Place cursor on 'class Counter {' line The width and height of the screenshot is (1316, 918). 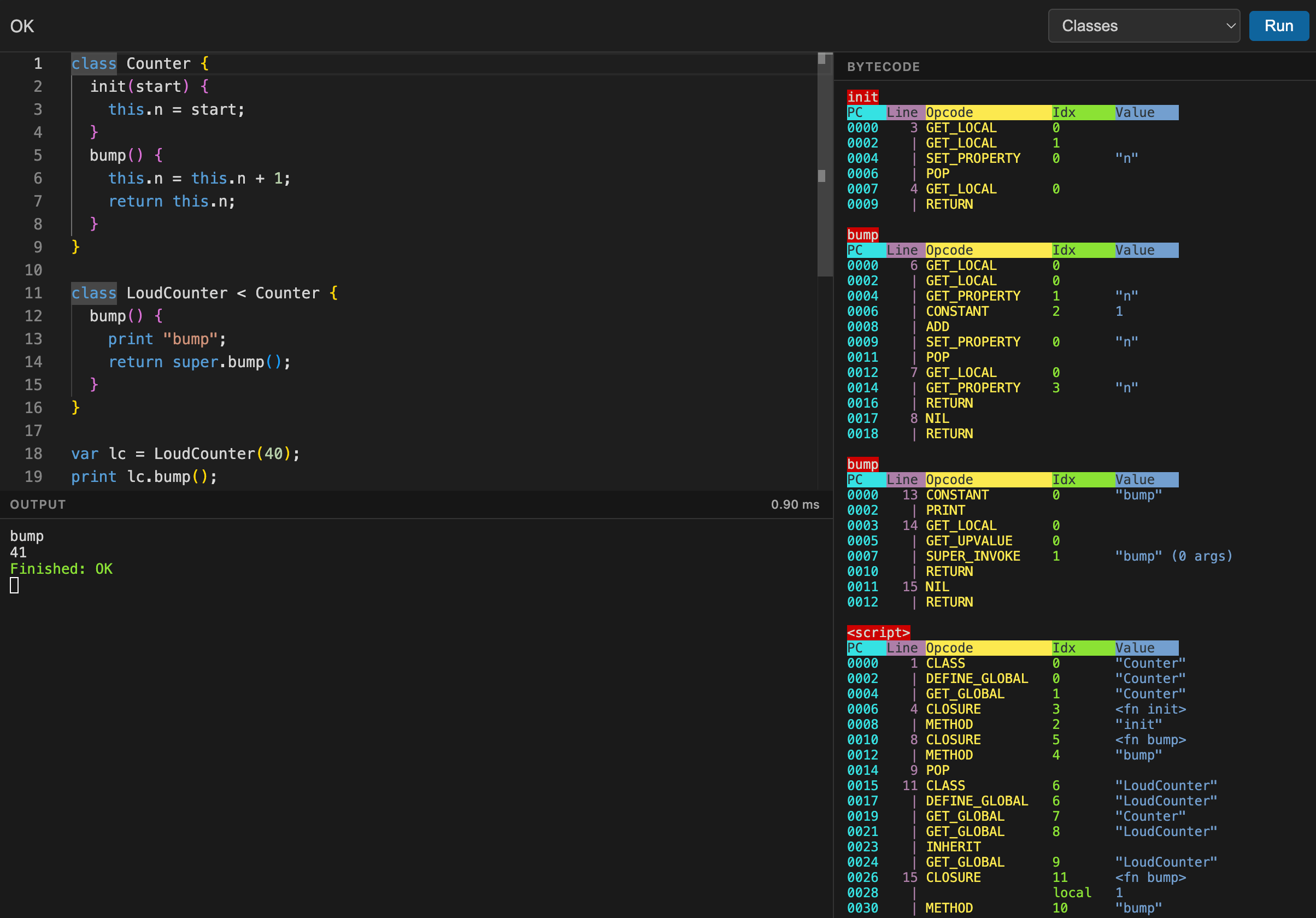(140, 63)
